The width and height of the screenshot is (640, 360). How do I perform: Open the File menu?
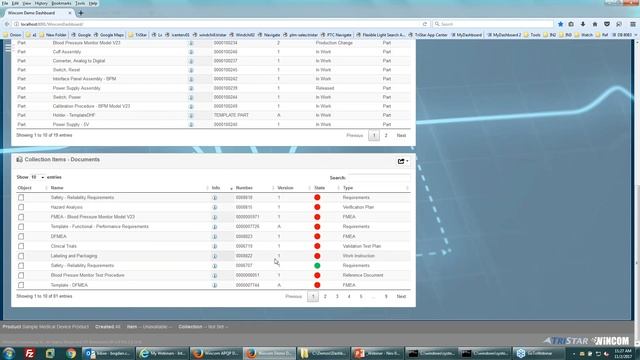coord(4,3)
